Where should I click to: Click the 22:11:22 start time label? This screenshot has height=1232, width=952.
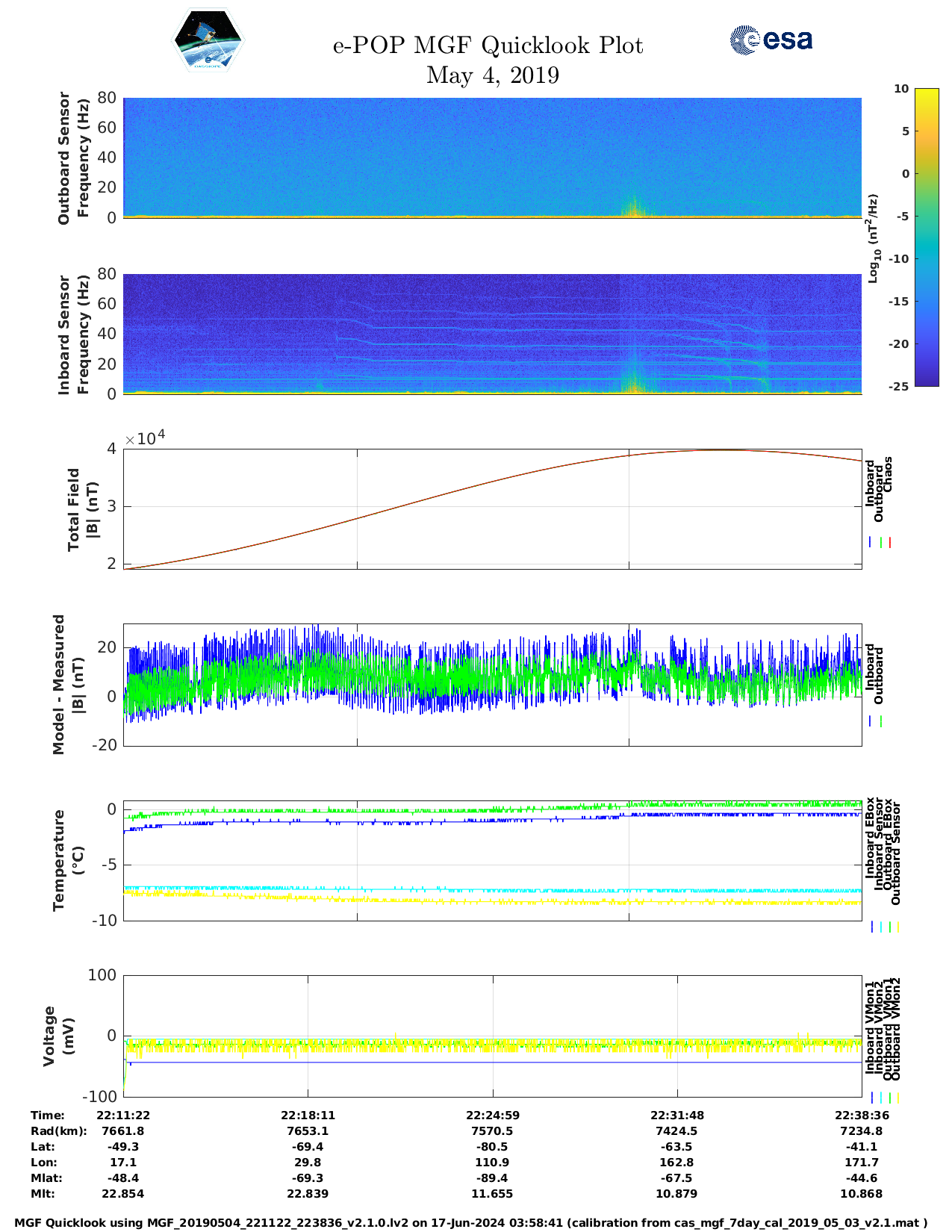(x=123, y=1115)
